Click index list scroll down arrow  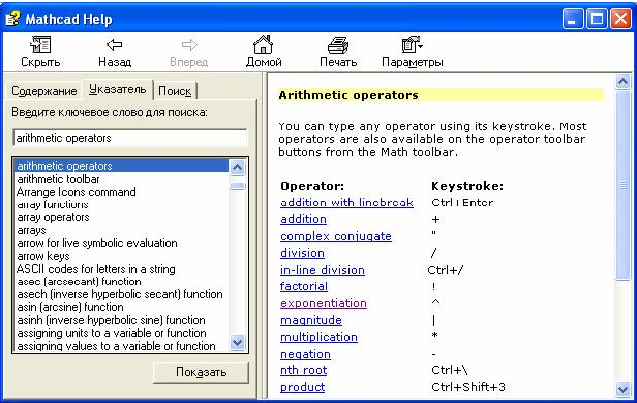coord(238,342)
